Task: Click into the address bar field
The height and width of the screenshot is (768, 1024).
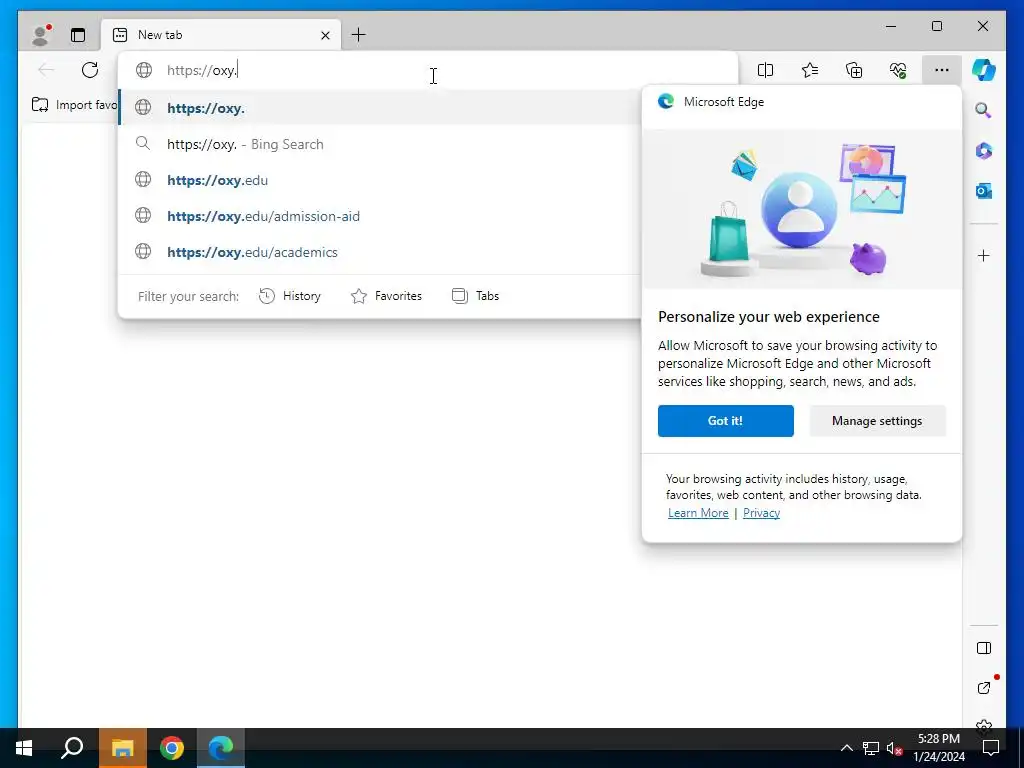Action: coord(428,70)
